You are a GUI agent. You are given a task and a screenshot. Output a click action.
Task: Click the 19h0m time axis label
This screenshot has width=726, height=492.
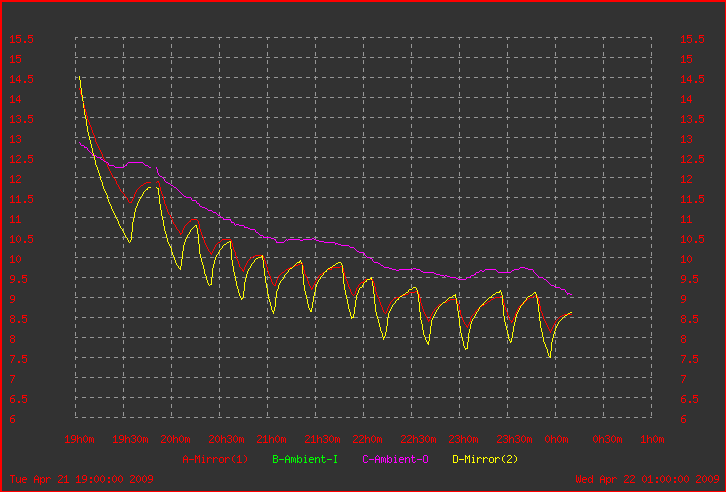click(x=79, y=439)
